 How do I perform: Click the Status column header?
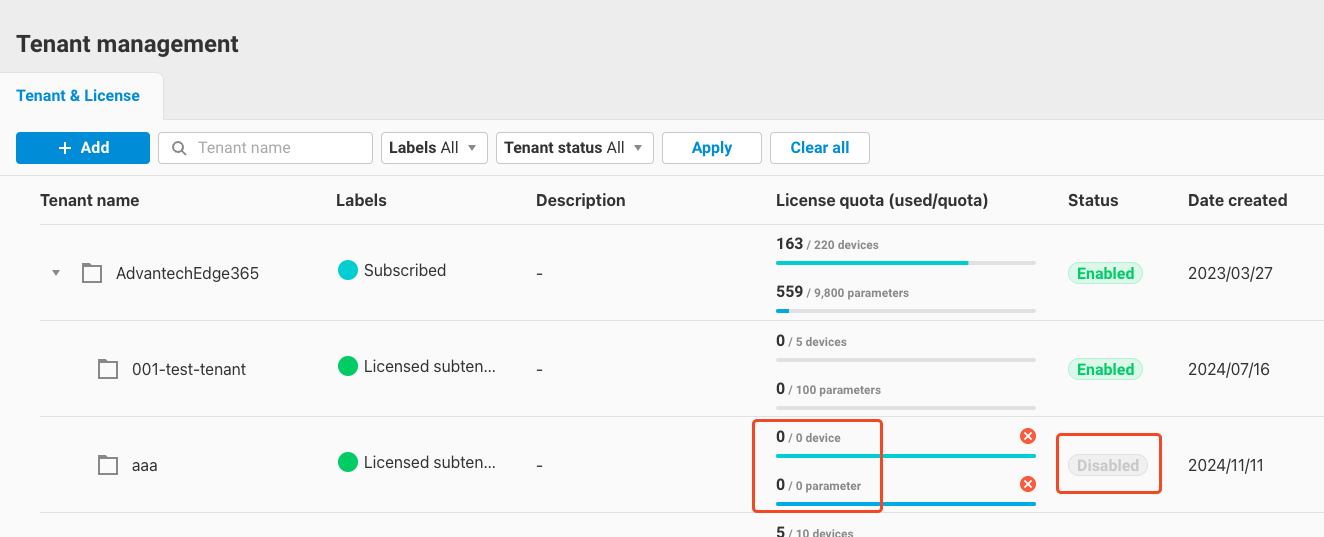pos(1093,200)
